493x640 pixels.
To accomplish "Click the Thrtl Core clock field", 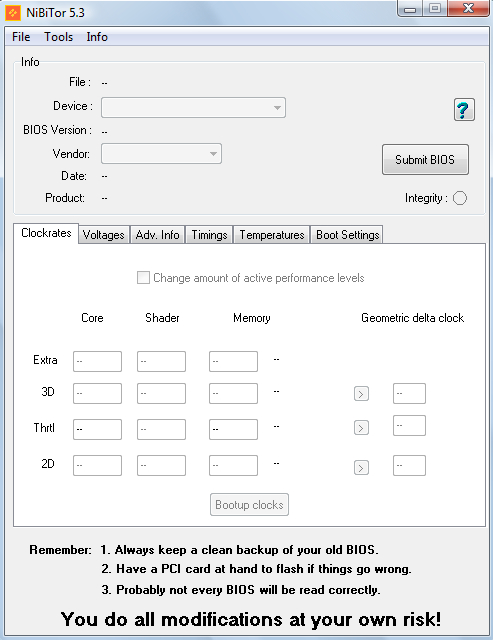I will point(98,429).
